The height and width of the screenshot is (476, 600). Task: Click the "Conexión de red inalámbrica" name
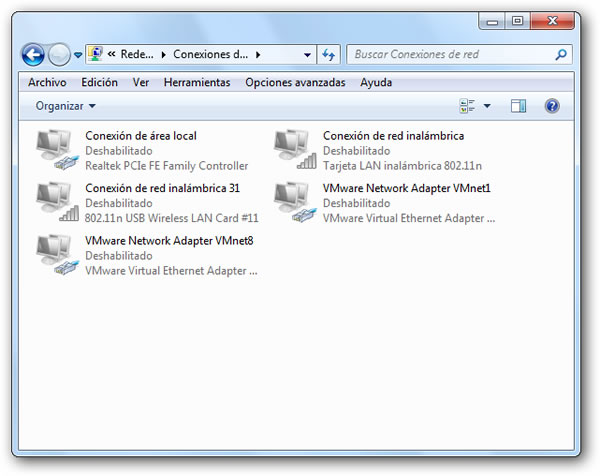[x=393, y=136]
